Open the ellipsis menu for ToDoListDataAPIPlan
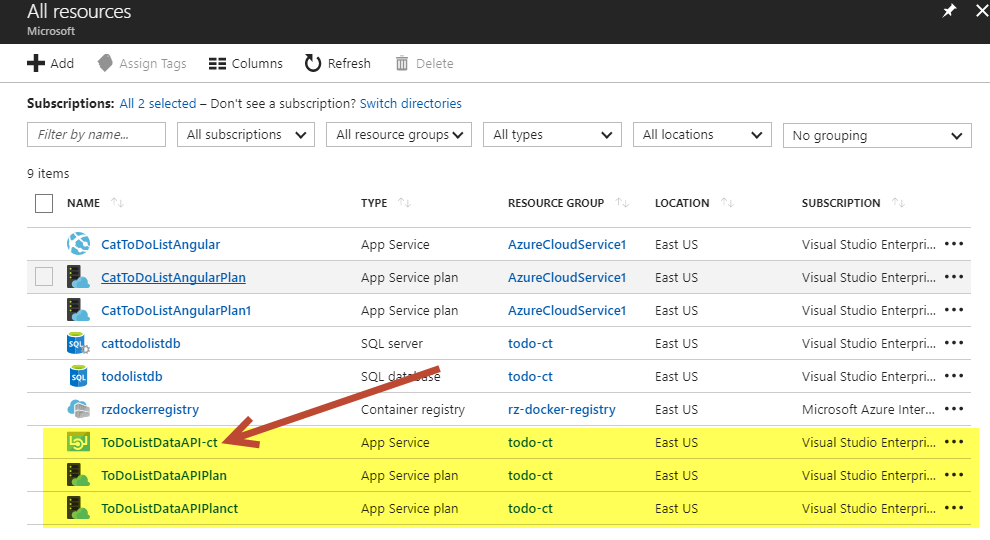Screen dimensions: 990x540 (953, 475)
